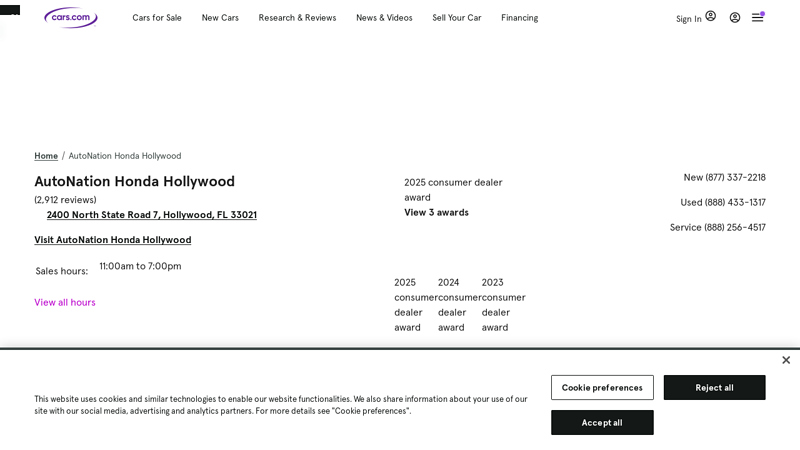The height and width of the screenshot is (450, 800).
Task: Open the dealer address 2400 North State Road 7
Action: [152, 215]
